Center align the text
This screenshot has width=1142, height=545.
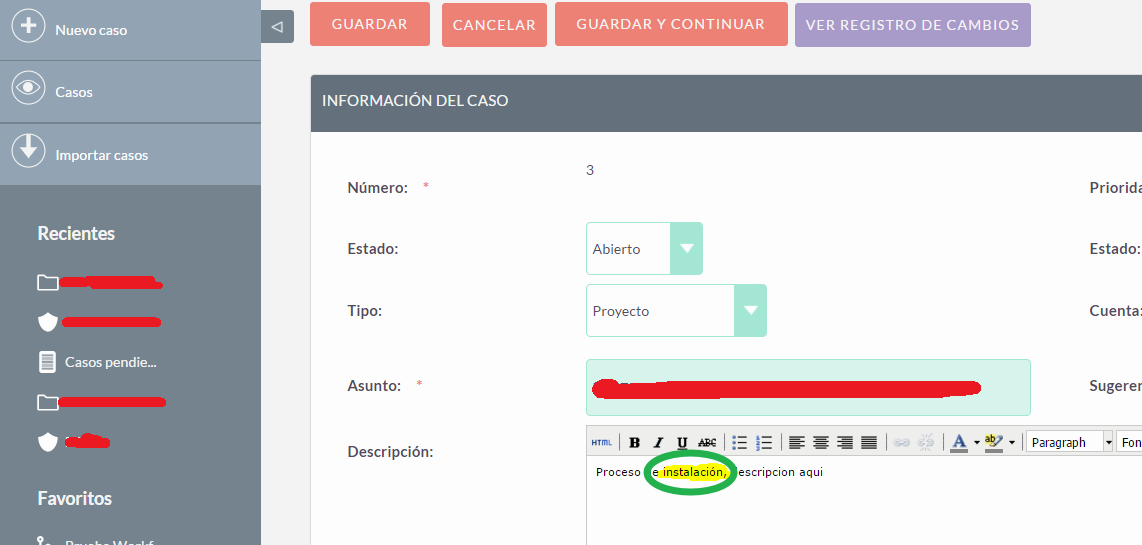click(x=821, y=442)
